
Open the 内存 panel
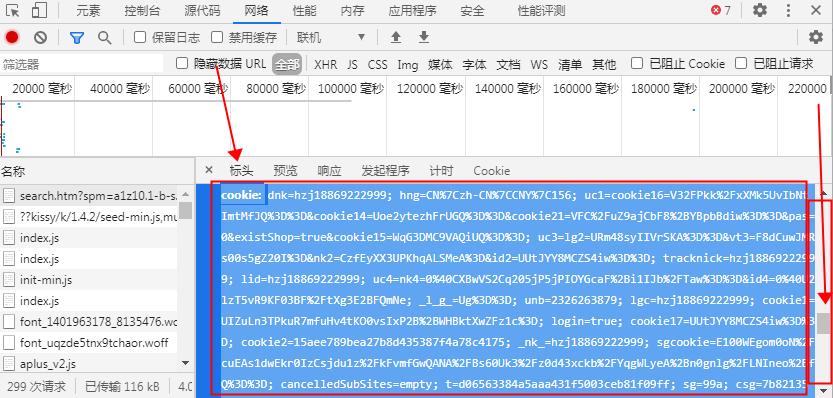353,10
